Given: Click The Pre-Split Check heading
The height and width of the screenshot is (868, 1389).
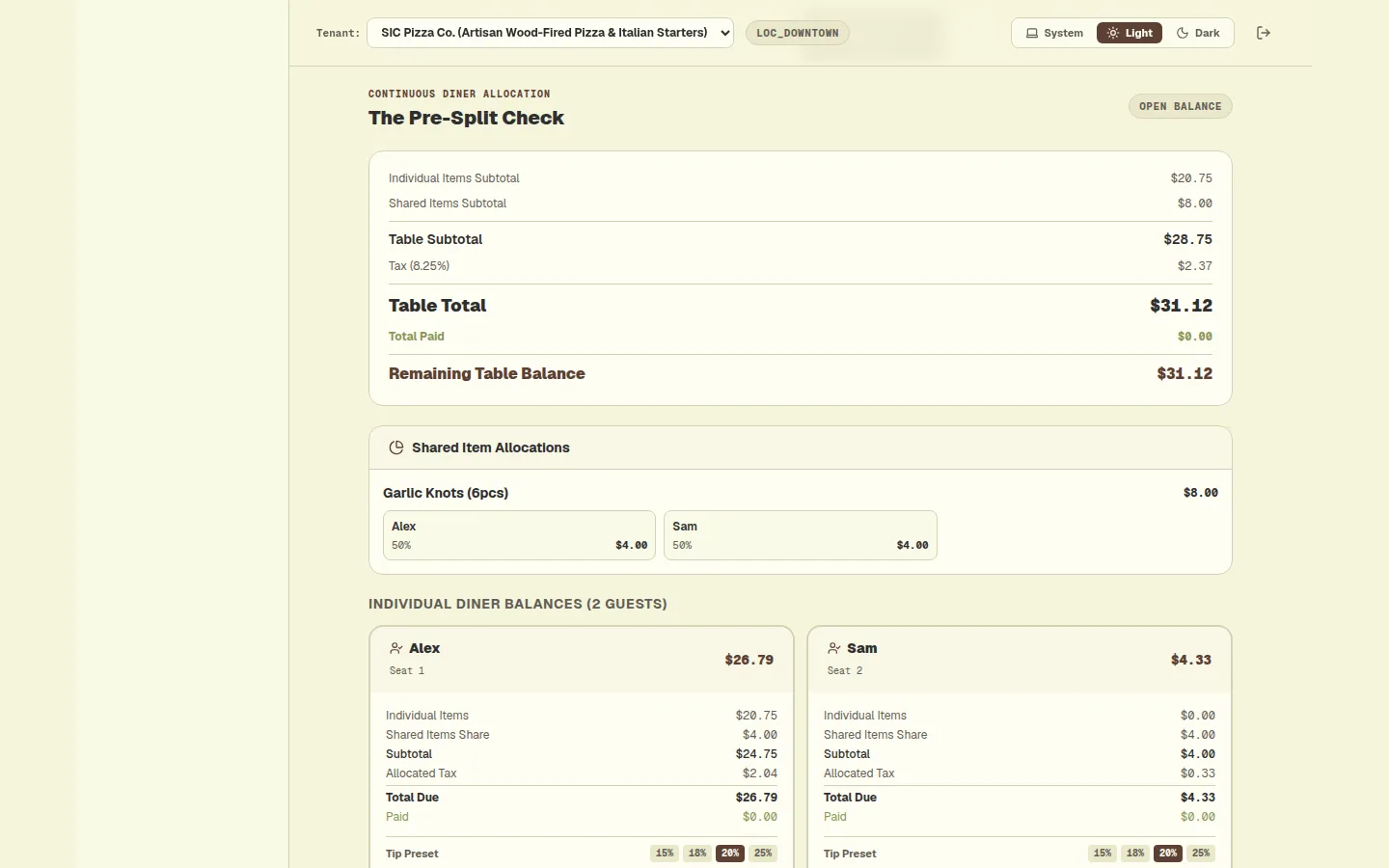Looking at the screenshot, I should click(x=466, y=118).
